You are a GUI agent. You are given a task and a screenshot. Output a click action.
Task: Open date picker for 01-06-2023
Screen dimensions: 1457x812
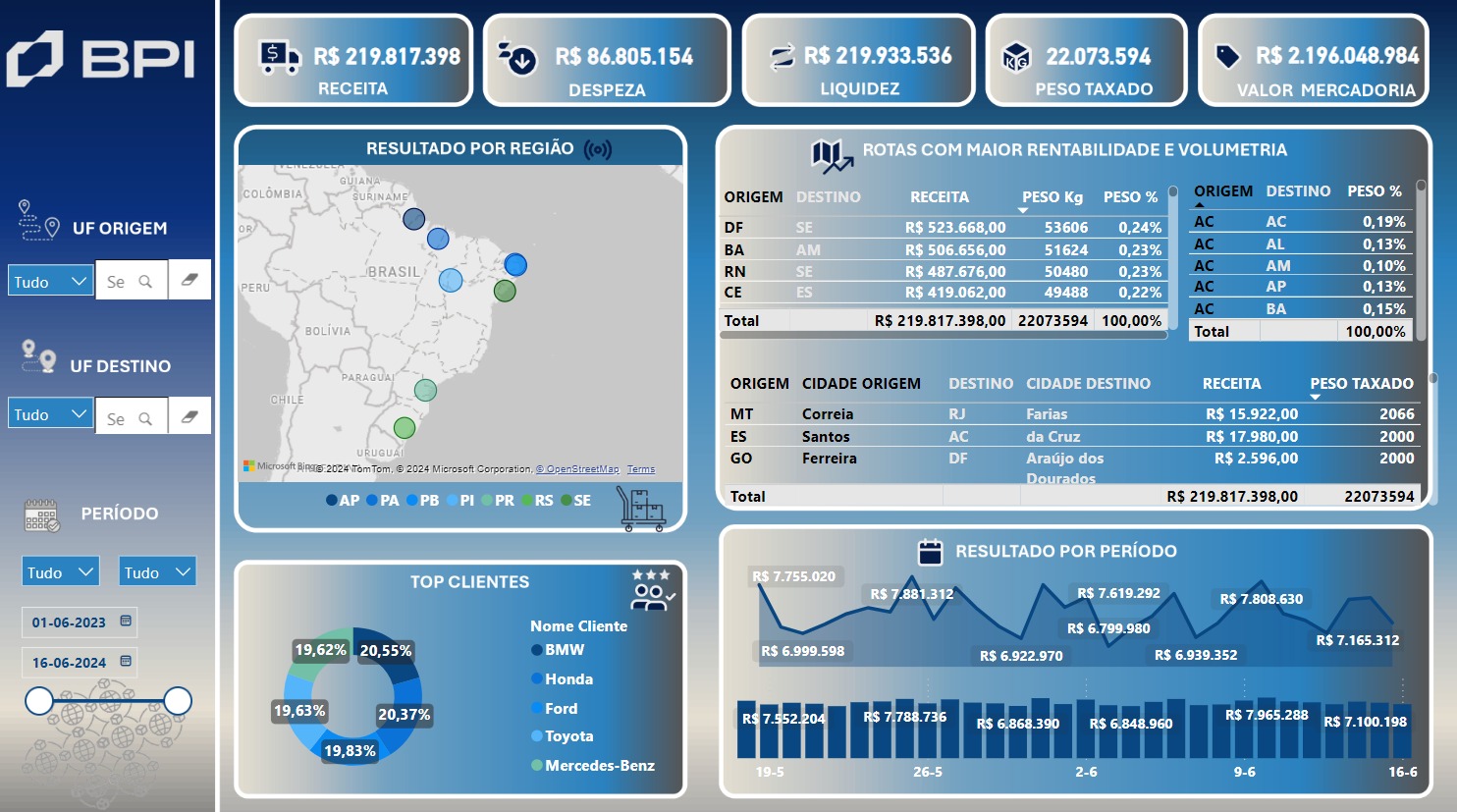tap(126, 622)
